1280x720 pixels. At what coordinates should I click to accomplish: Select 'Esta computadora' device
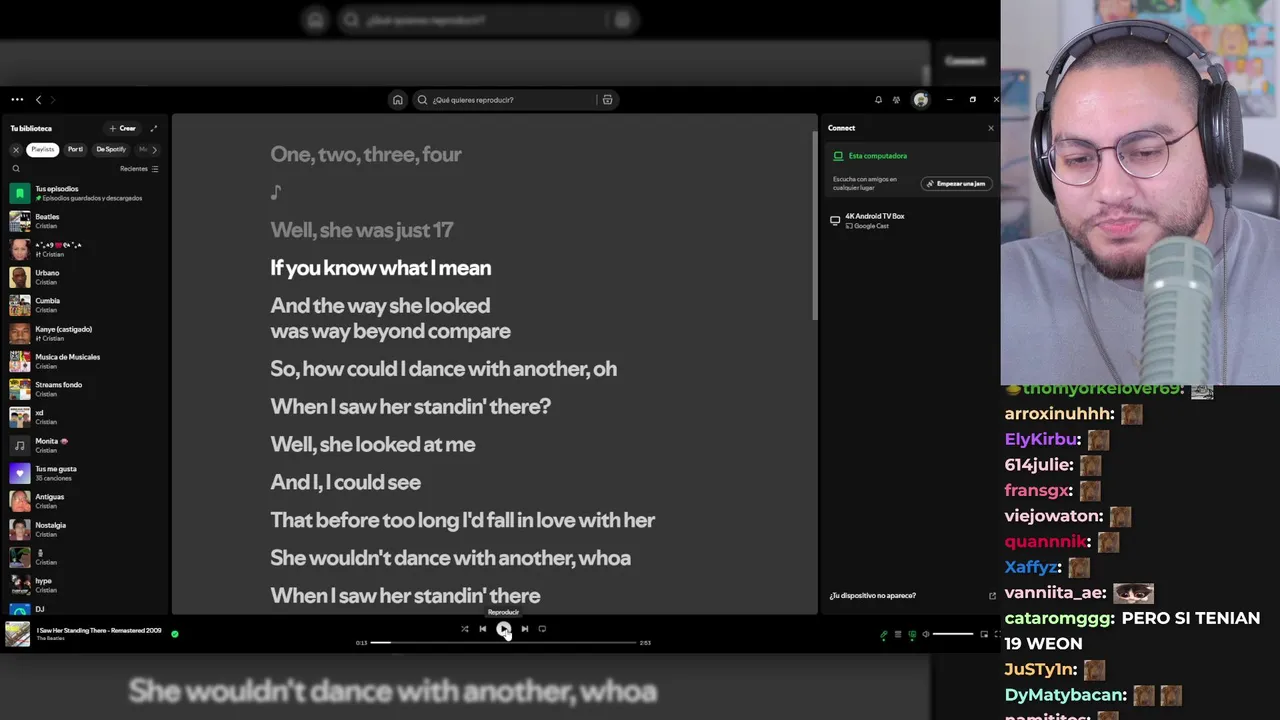tap(870, 156)
